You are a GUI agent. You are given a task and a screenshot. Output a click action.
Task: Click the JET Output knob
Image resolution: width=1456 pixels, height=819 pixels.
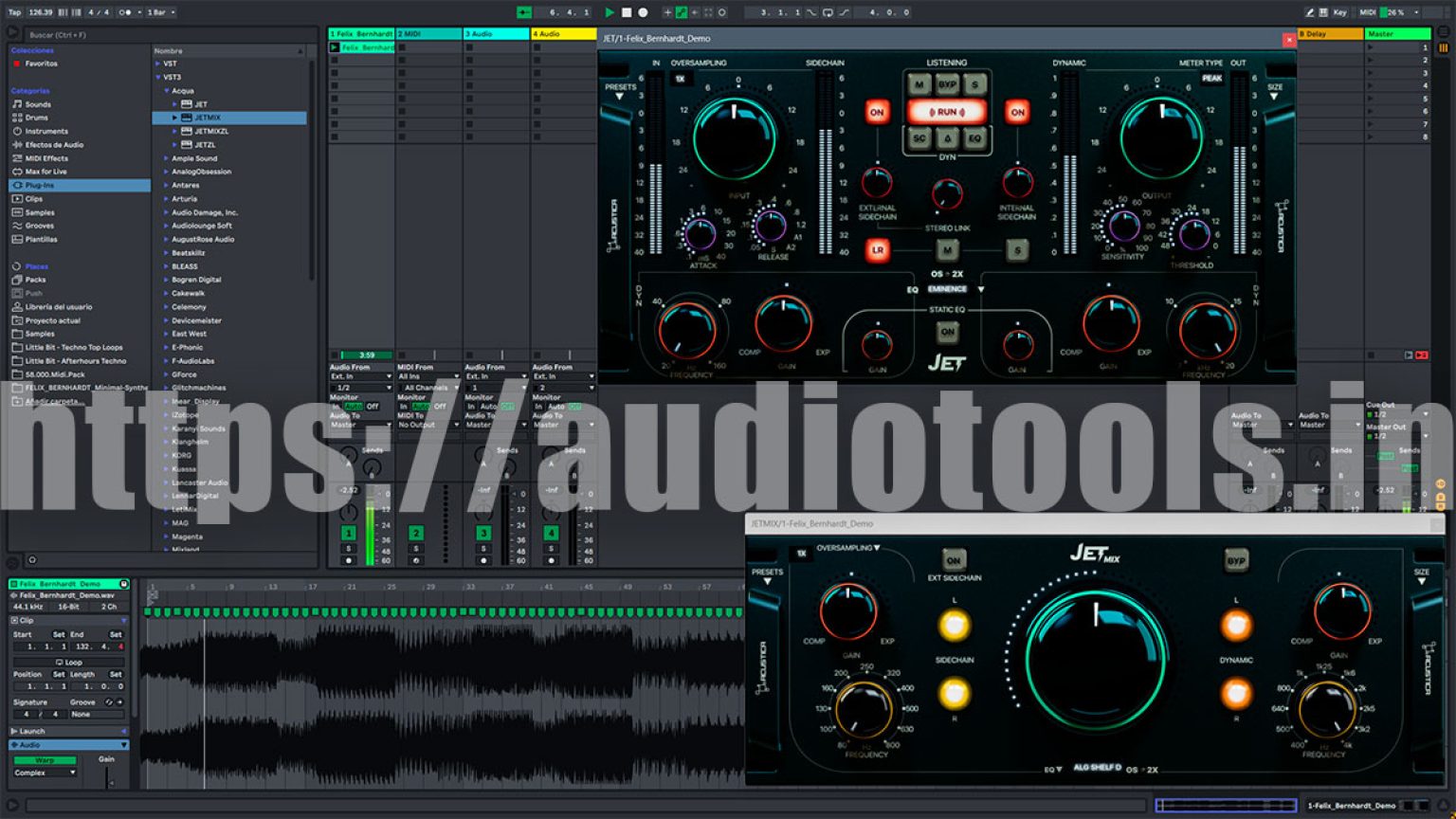click(1161, 137)
